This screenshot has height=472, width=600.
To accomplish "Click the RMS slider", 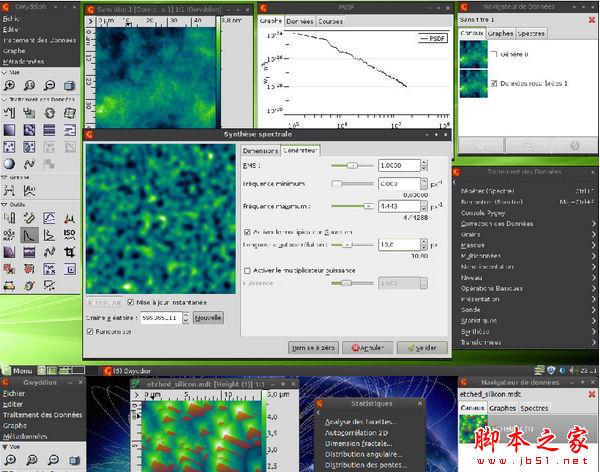I will [352, 165].
